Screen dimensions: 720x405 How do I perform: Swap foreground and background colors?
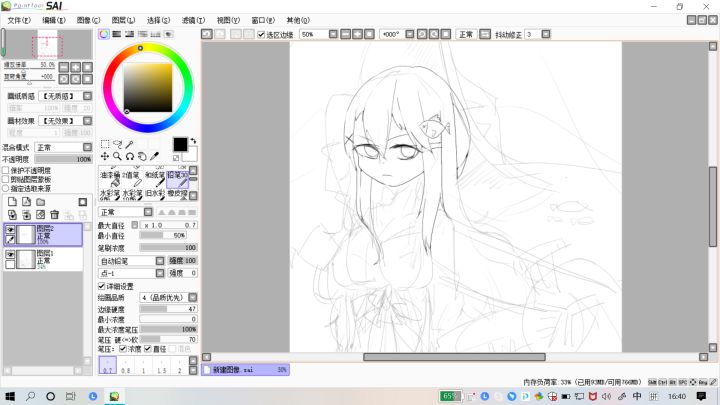[x=193, y=141]
